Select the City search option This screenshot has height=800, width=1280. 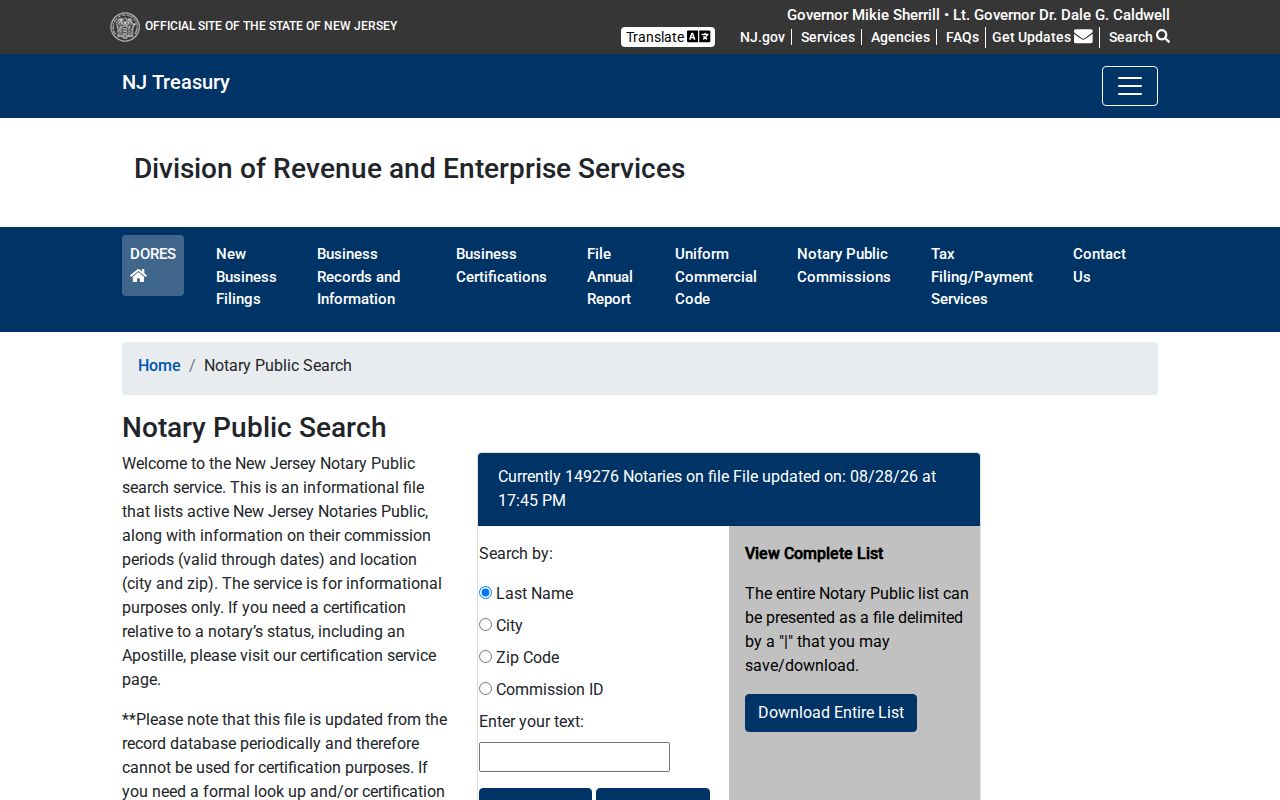point(486,625)
